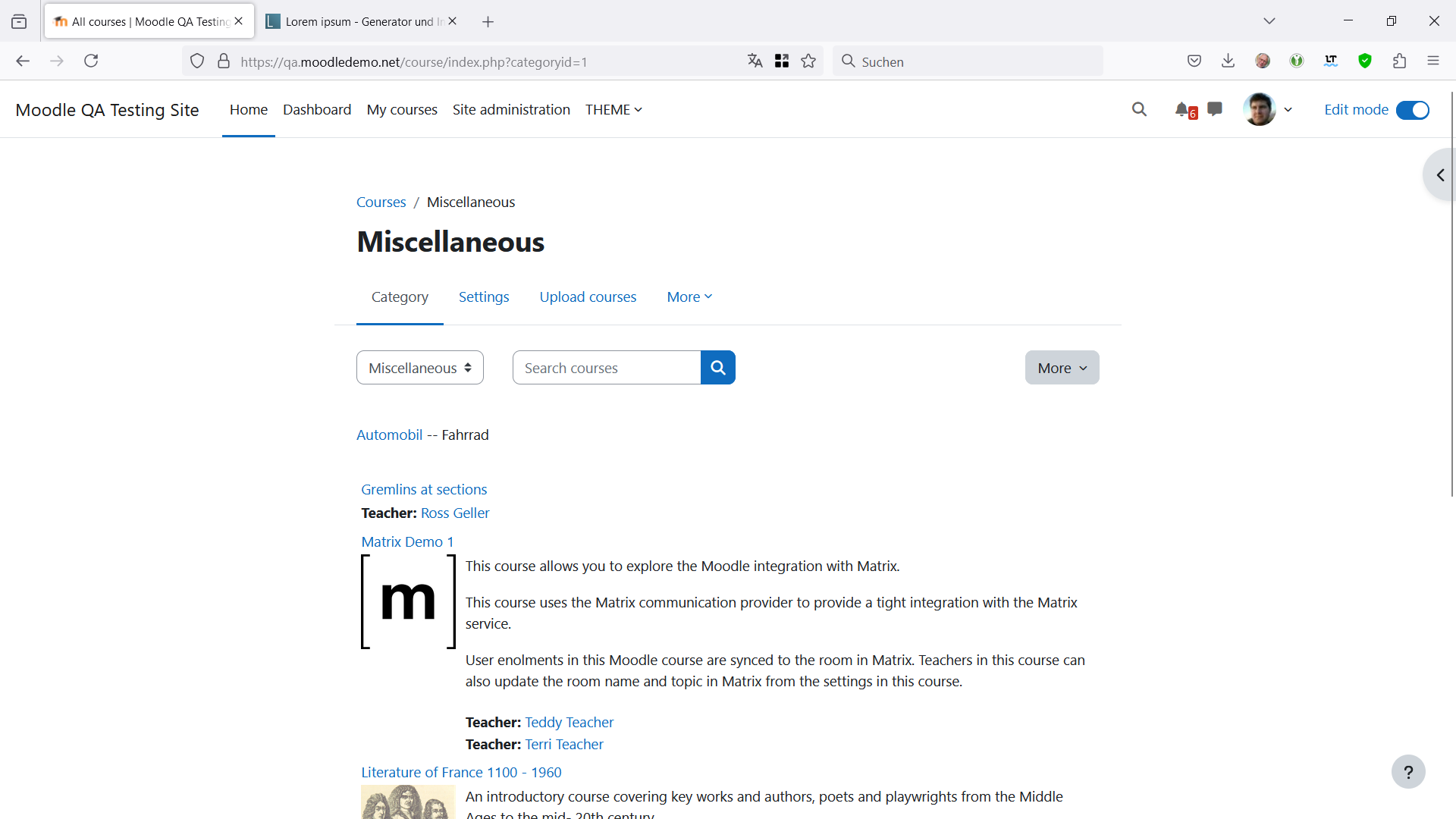1456x819 pixels.
Task: Click the green shield extension icon
Action: coord(1365,61)
